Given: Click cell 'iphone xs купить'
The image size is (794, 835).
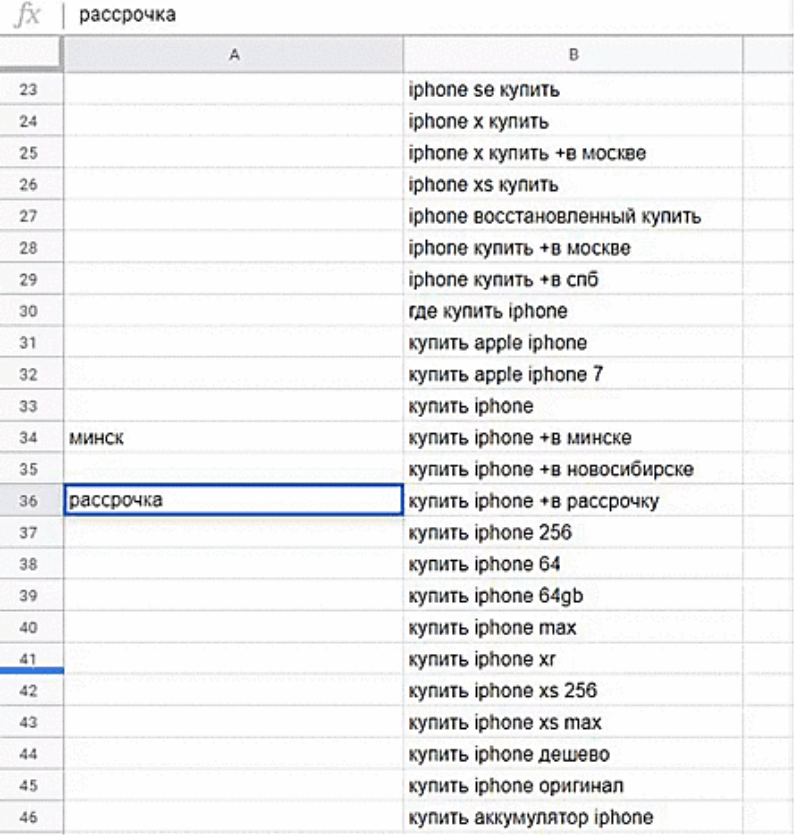Looking at the screenshot, I should [x=573, y=184].
